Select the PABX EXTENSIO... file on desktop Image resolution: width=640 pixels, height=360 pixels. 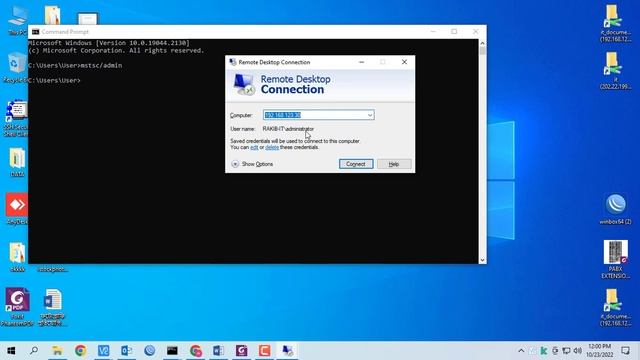tap(616, 260)
